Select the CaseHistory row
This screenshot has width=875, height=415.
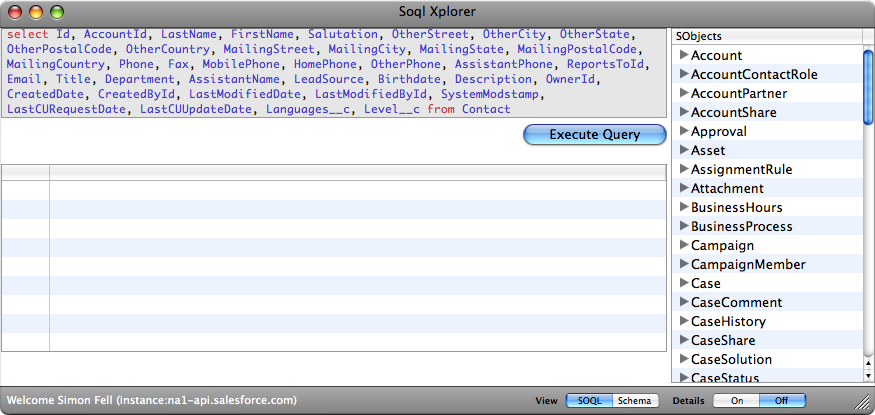coord(767,321)
